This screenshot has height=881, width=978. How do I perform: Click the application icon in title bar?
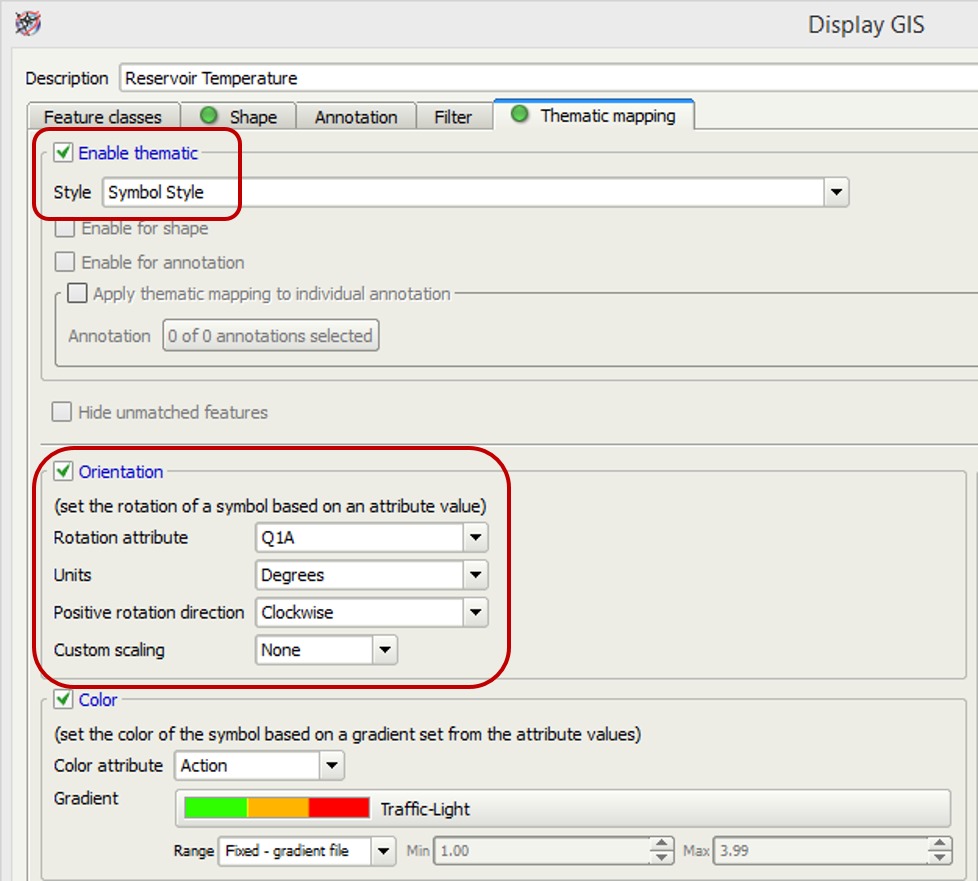click(27, 22)
